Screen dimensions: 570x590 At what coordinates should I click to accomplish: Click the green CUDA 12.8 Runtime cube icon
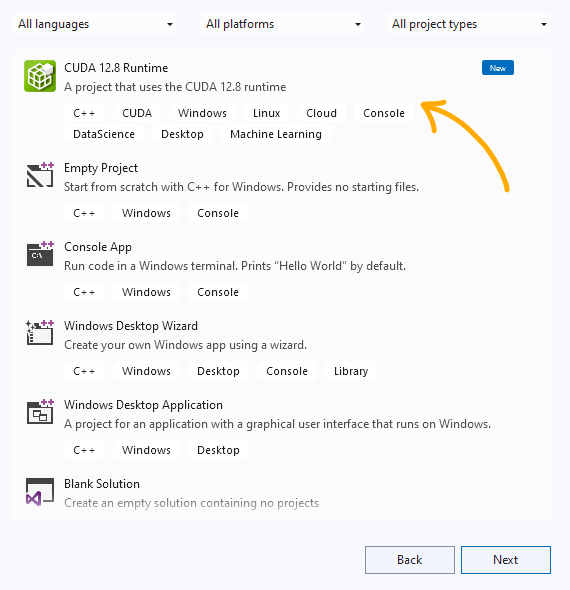[40, 76]
